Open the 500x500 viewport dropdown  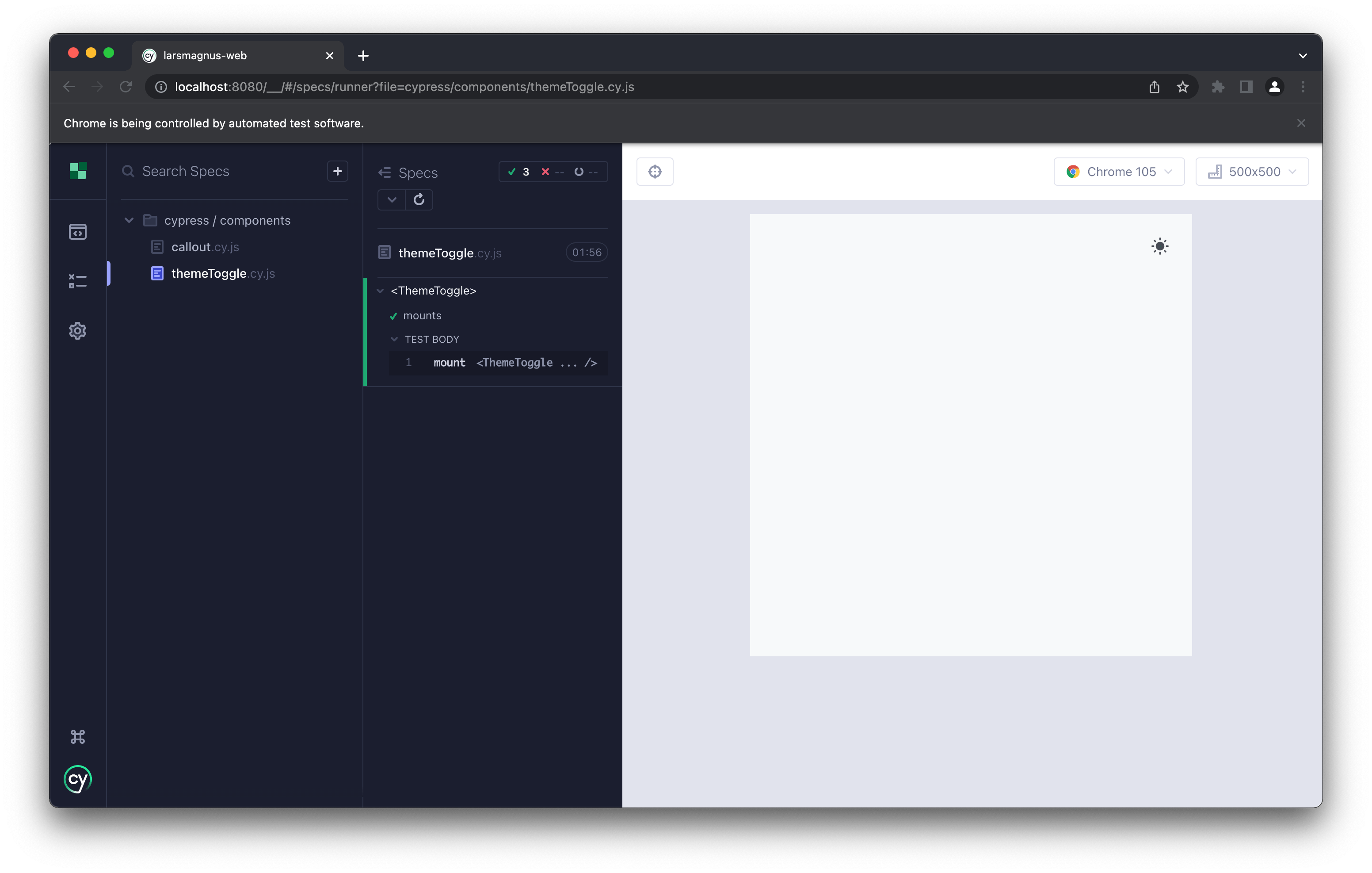(x=1251, y=171)
